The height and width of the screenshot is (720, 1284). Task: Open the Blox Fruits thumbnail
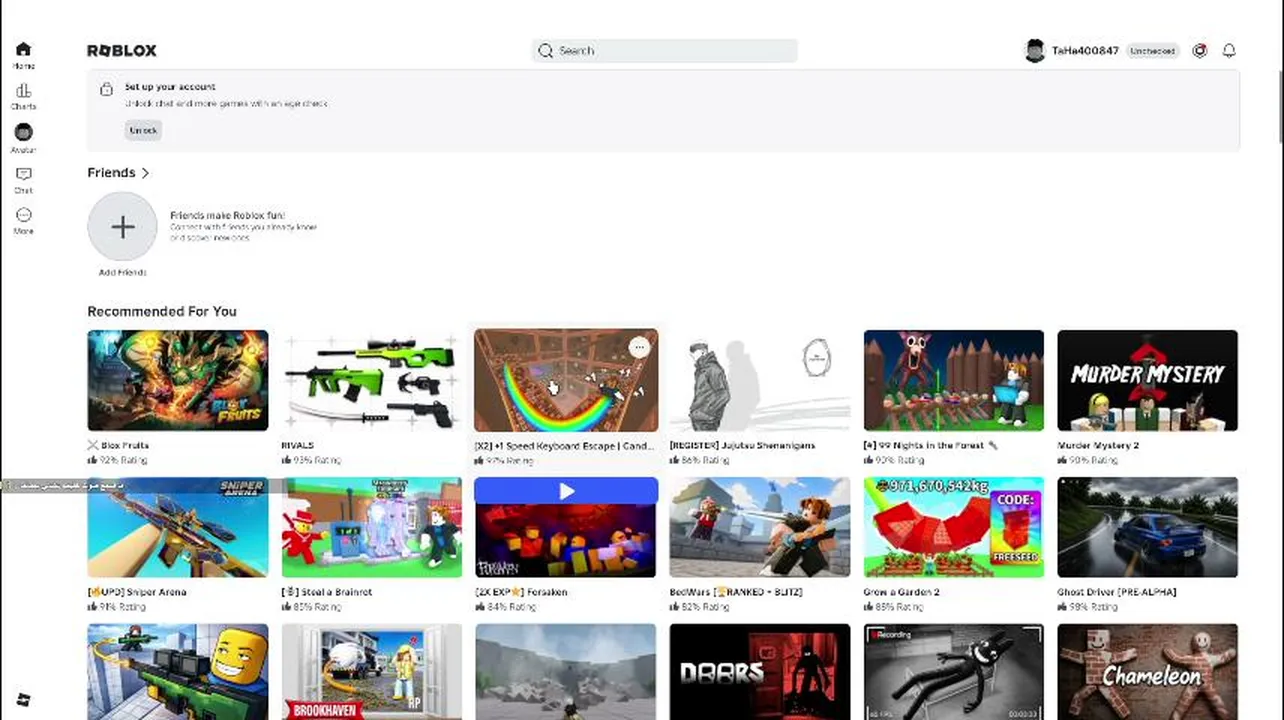(178, 380)
